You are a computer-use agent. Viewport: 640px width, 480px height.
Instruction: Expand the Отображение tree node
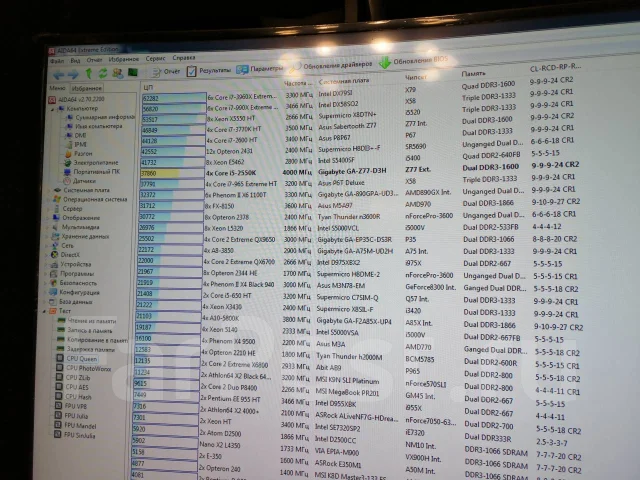48,218
